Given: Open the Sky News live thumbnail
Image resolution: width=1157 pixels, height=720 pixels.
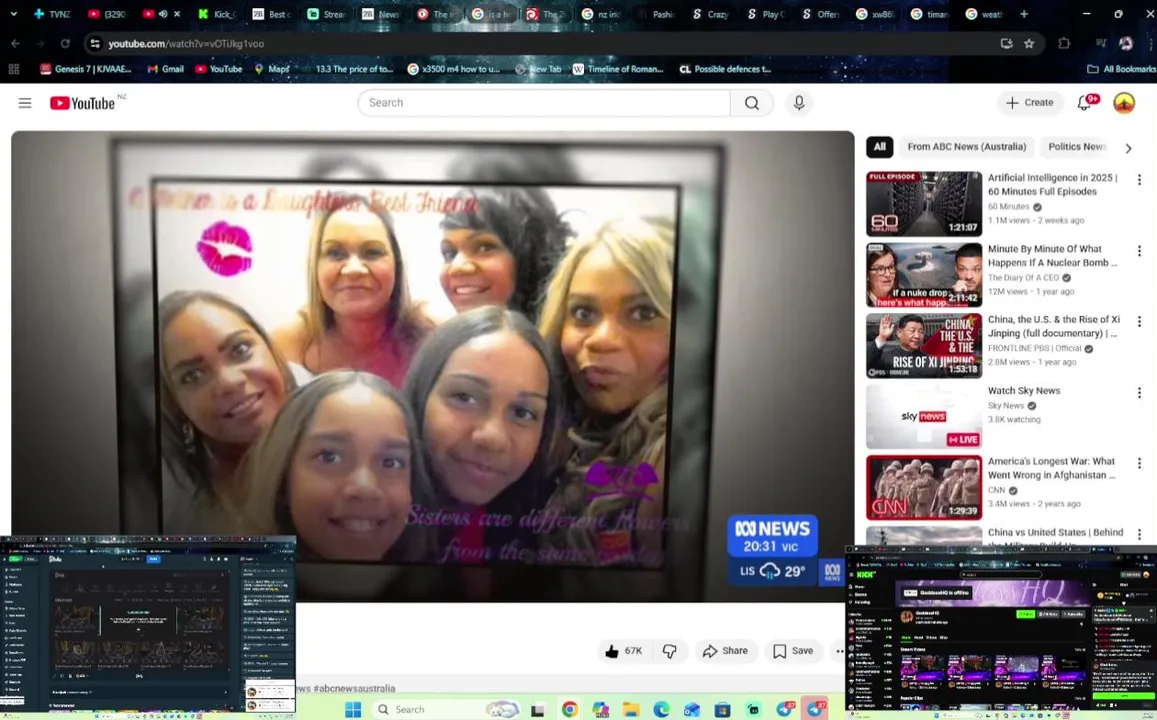Looking at the screenshot, I should (924, 416).
